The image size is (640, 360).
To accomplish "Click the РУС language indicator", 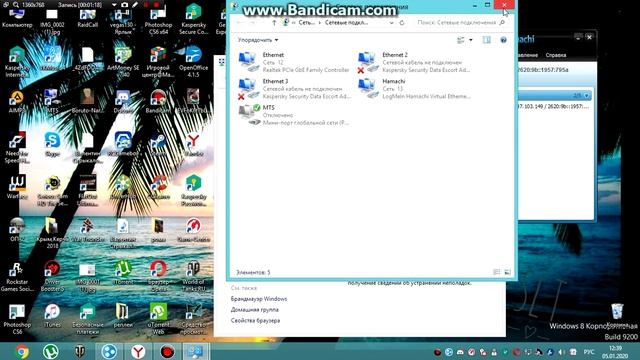I will click(x=589, y=352).
